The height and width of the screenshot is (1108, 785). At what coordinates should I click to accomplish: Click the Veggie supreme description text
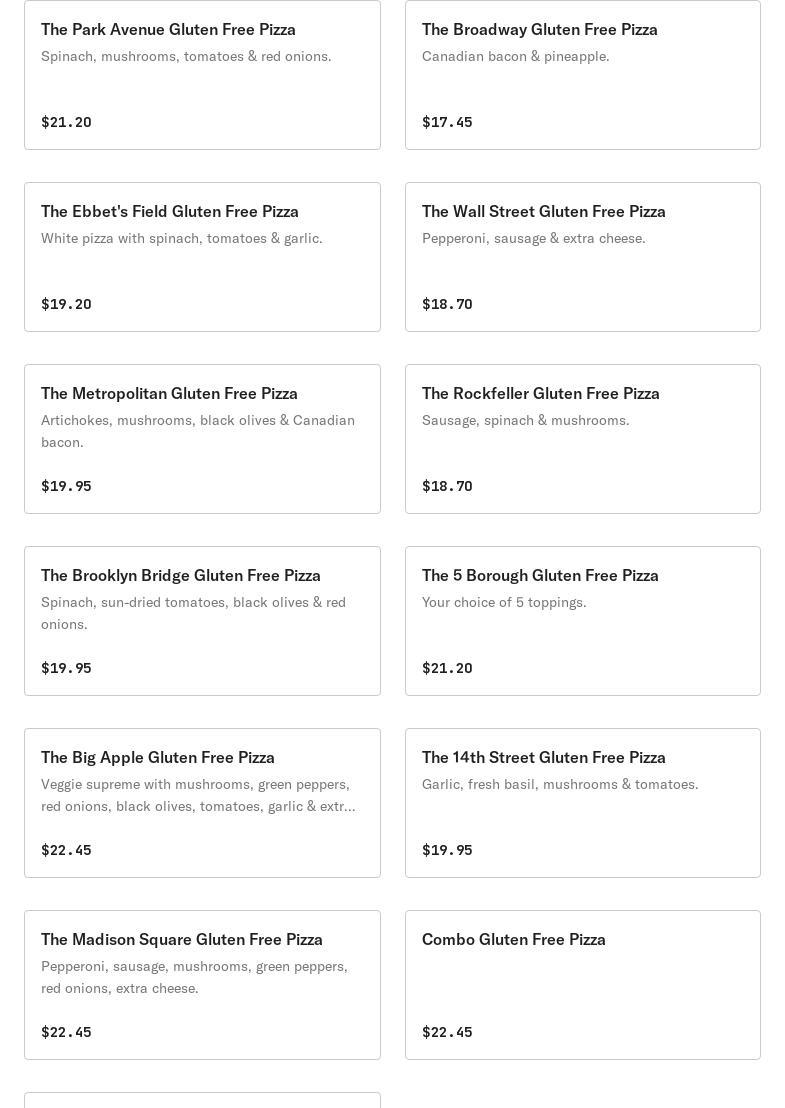pyautogui.click(x=198, y=795)
